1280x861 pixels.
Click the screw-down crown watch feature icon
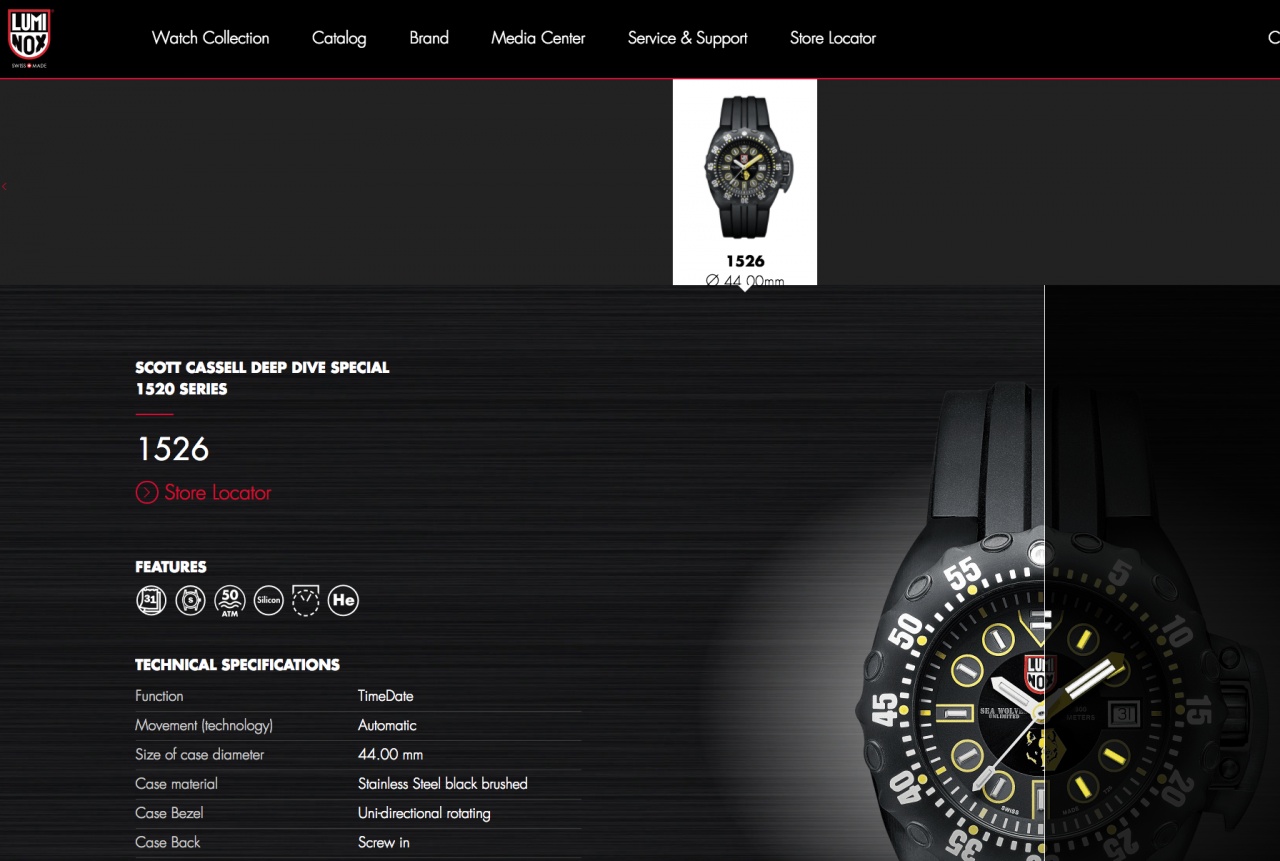190,600
